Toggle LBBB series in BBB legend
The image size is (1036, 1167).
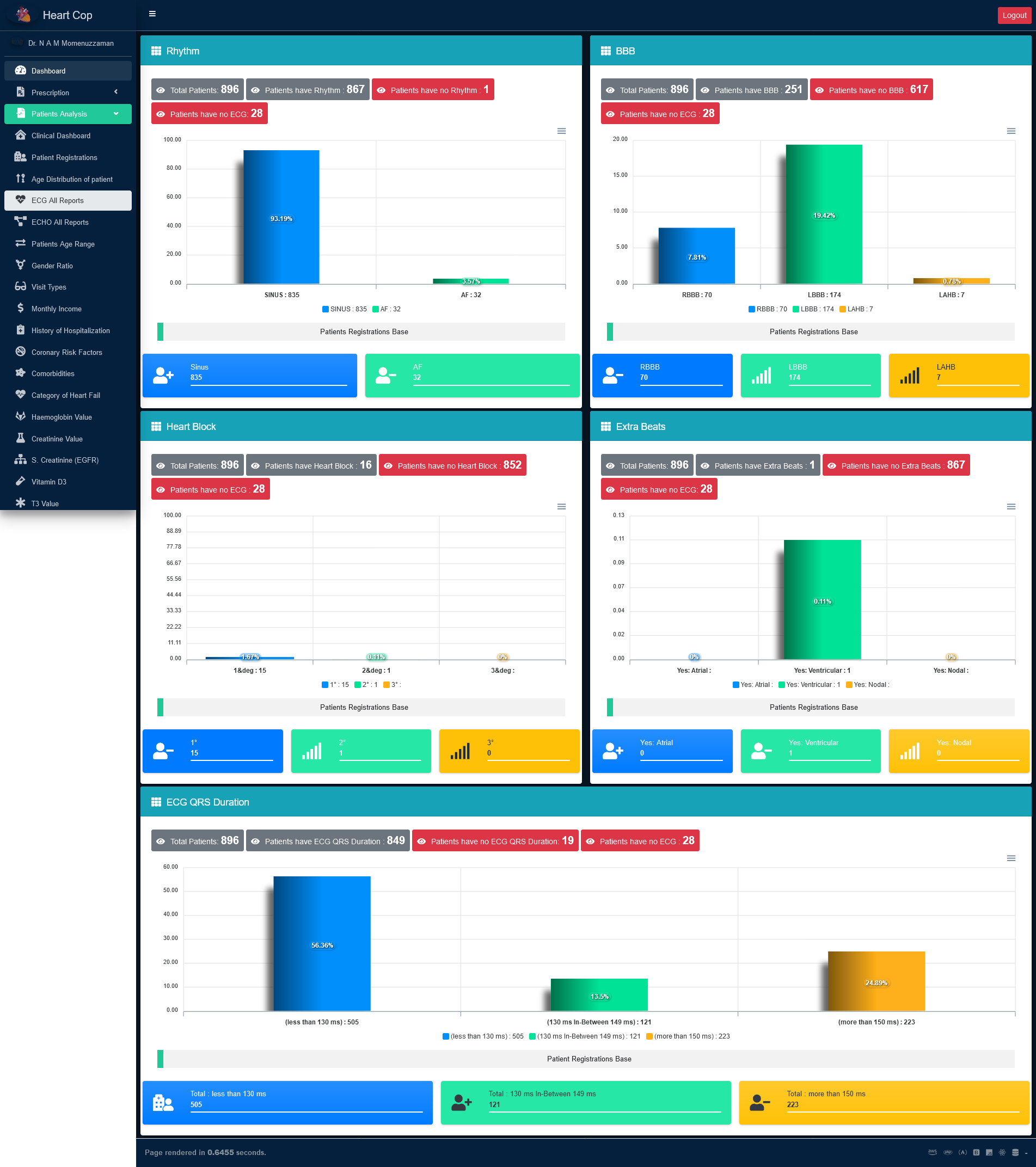point(813,310)
